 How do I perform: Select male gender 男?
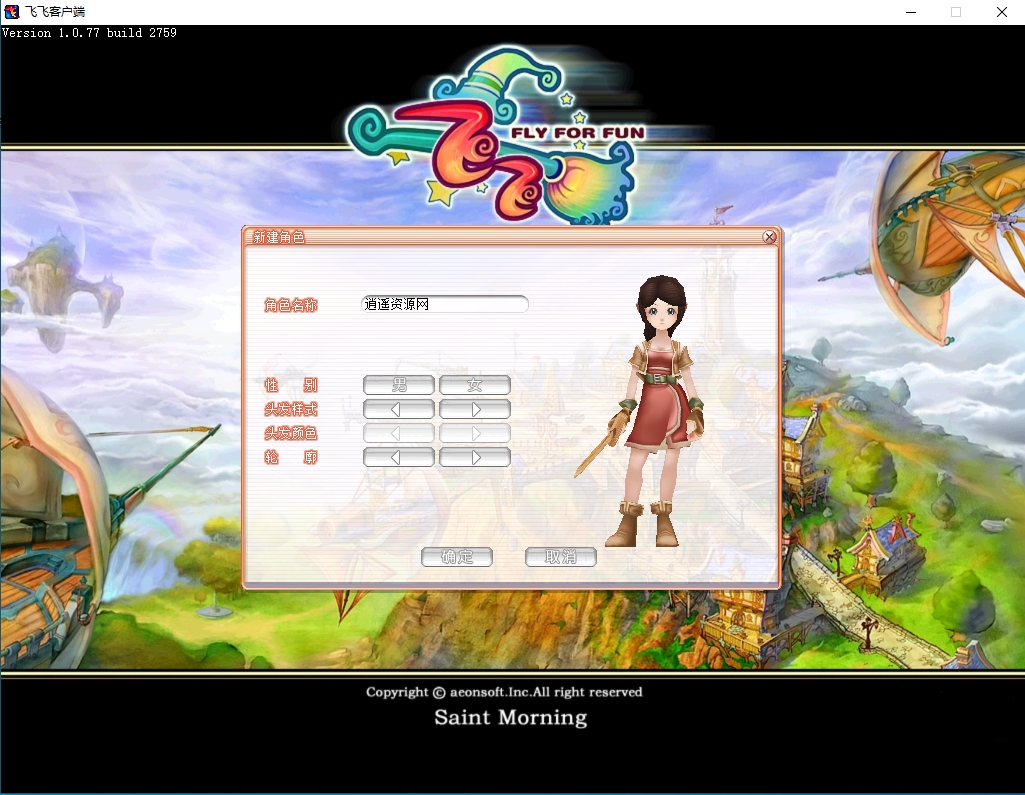click(399, 385)
